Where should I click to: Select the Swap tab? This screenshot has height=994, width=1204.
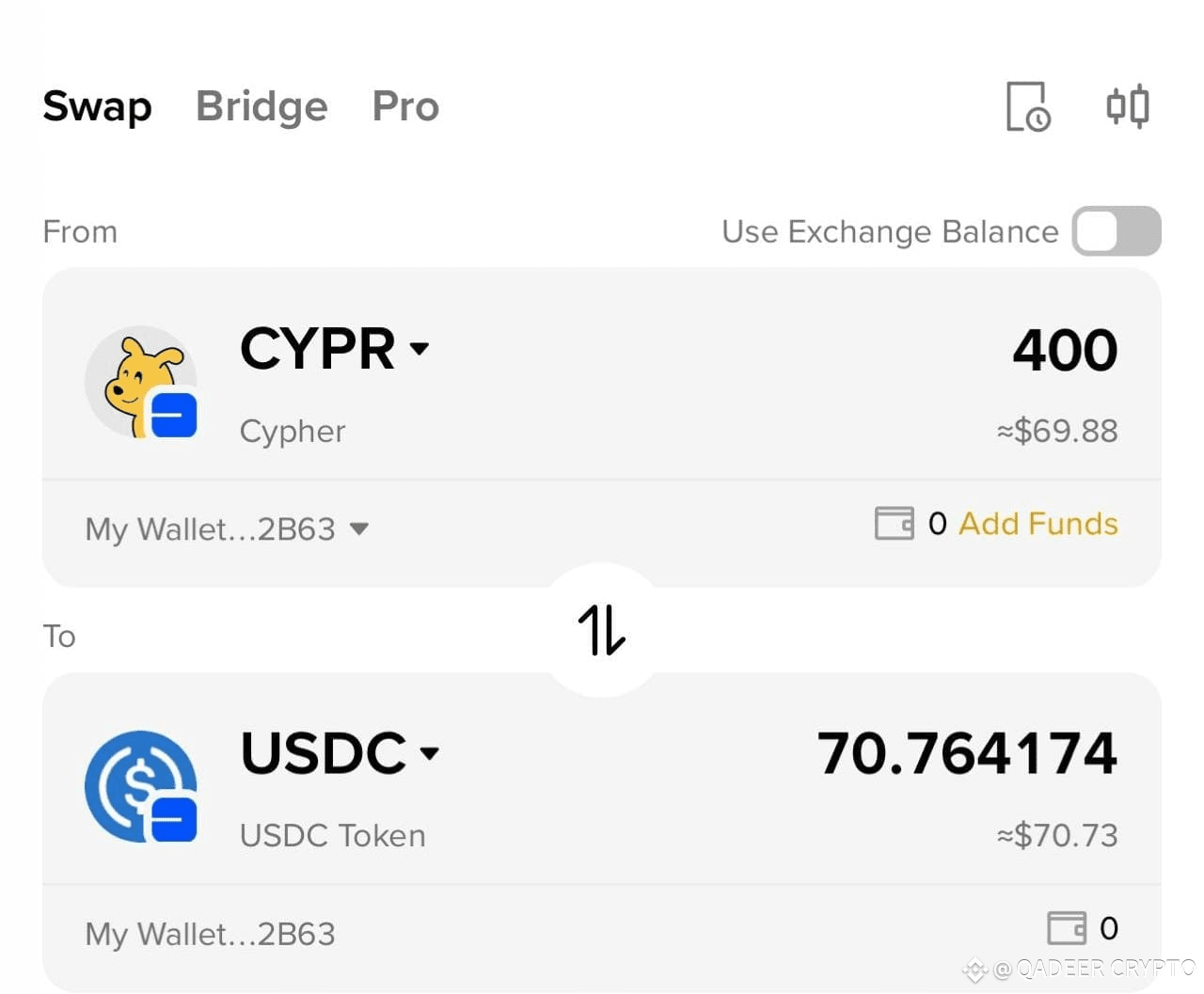(97, 106)
